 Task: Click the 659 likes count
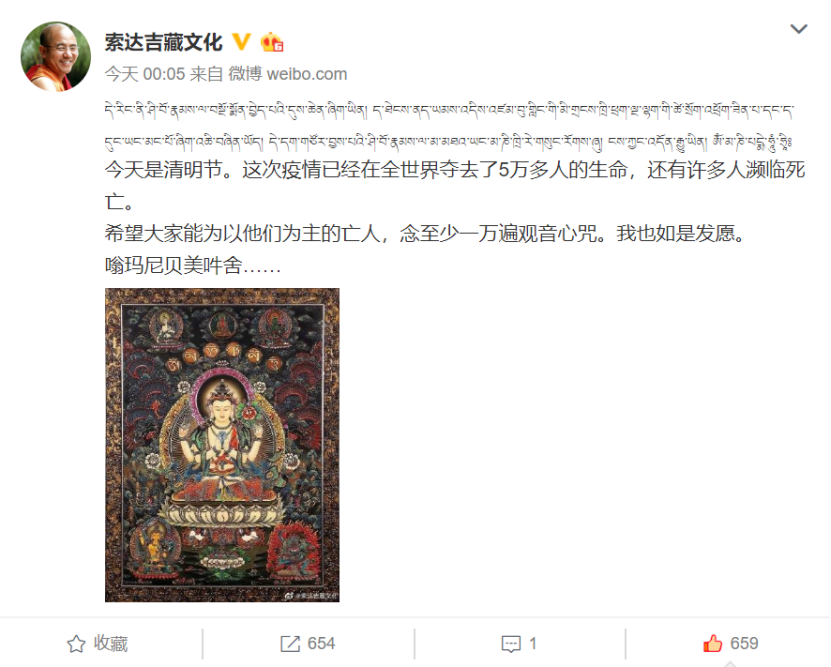744,644
